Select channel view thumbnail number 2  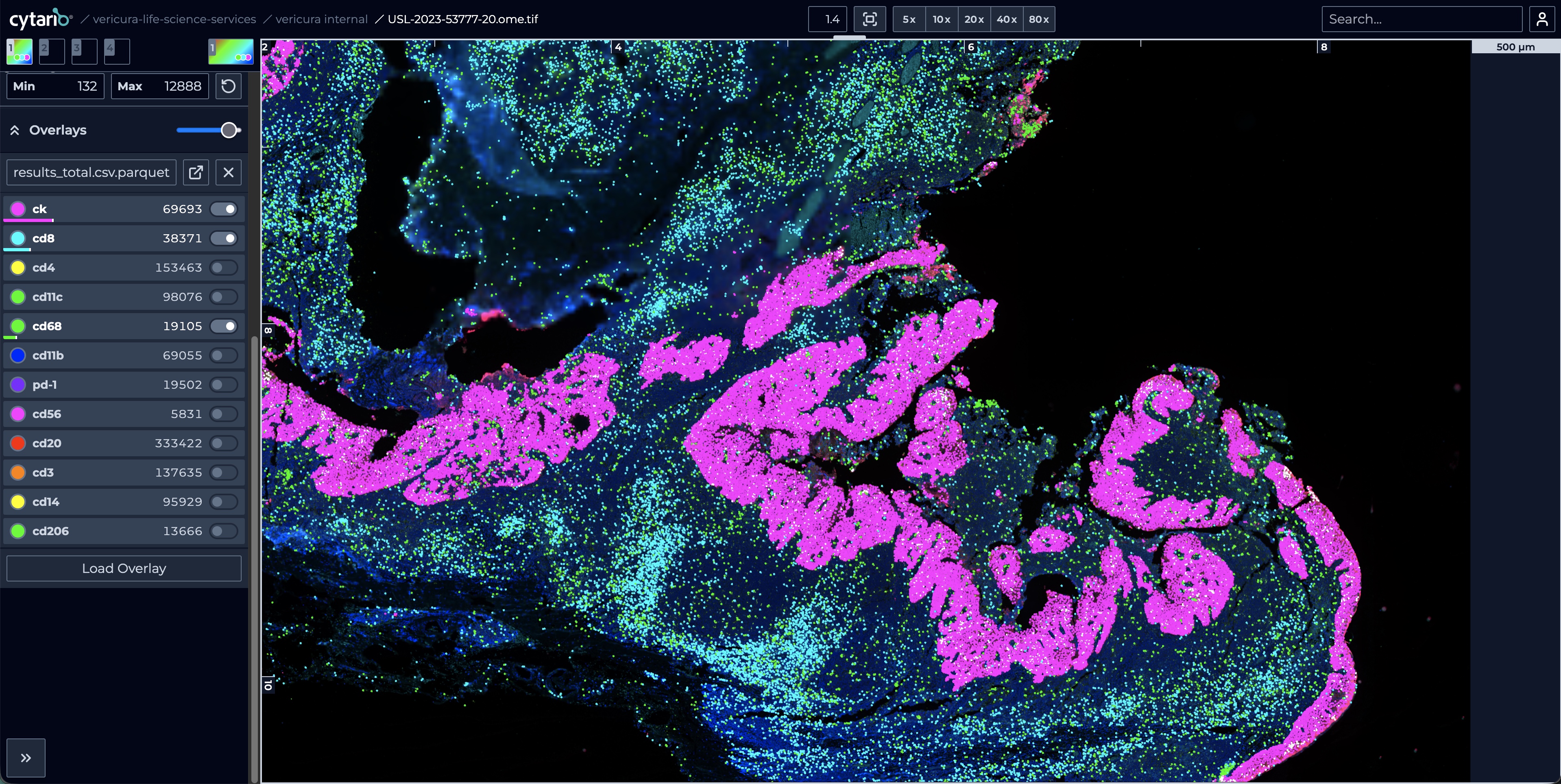pyautogui.click(x=52, y=52)
